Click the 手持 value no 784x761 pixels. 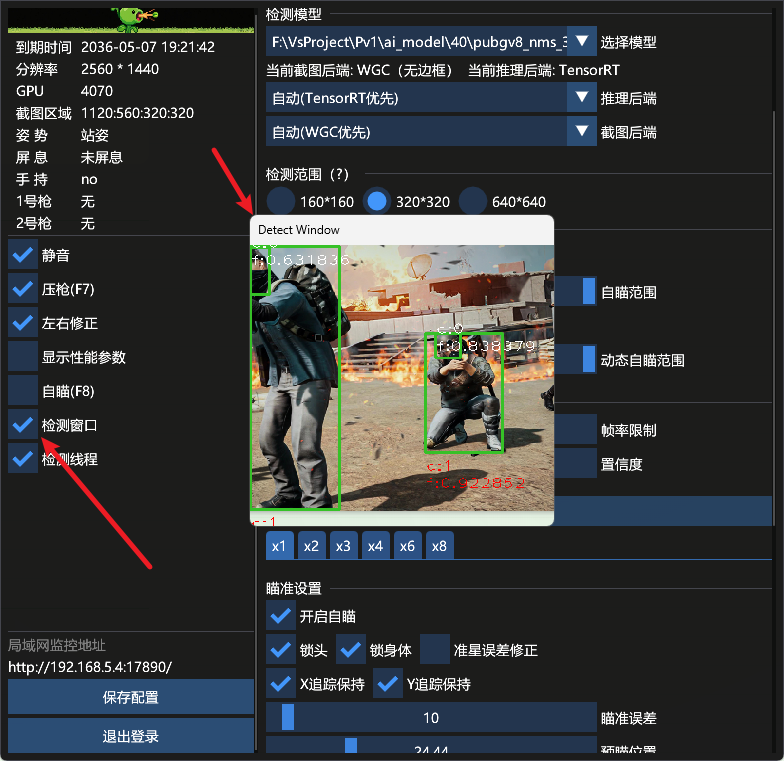point(89,179)
